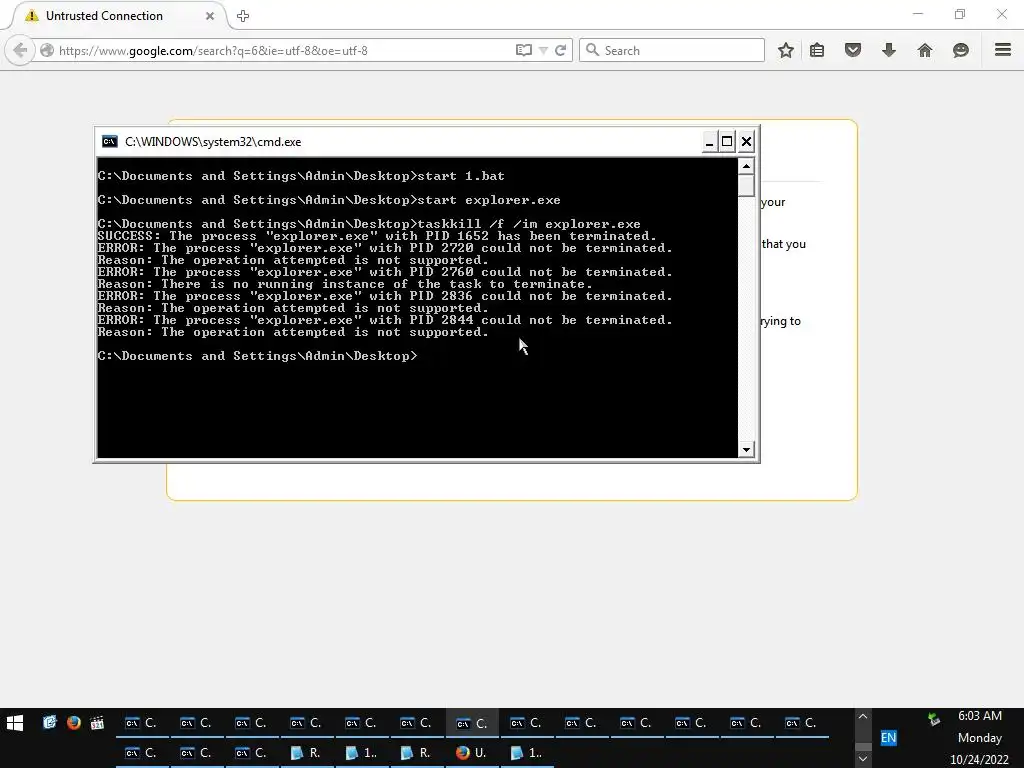
Task: Click the Pocket icon in the toolbar
Action: [x=853, y=50]
